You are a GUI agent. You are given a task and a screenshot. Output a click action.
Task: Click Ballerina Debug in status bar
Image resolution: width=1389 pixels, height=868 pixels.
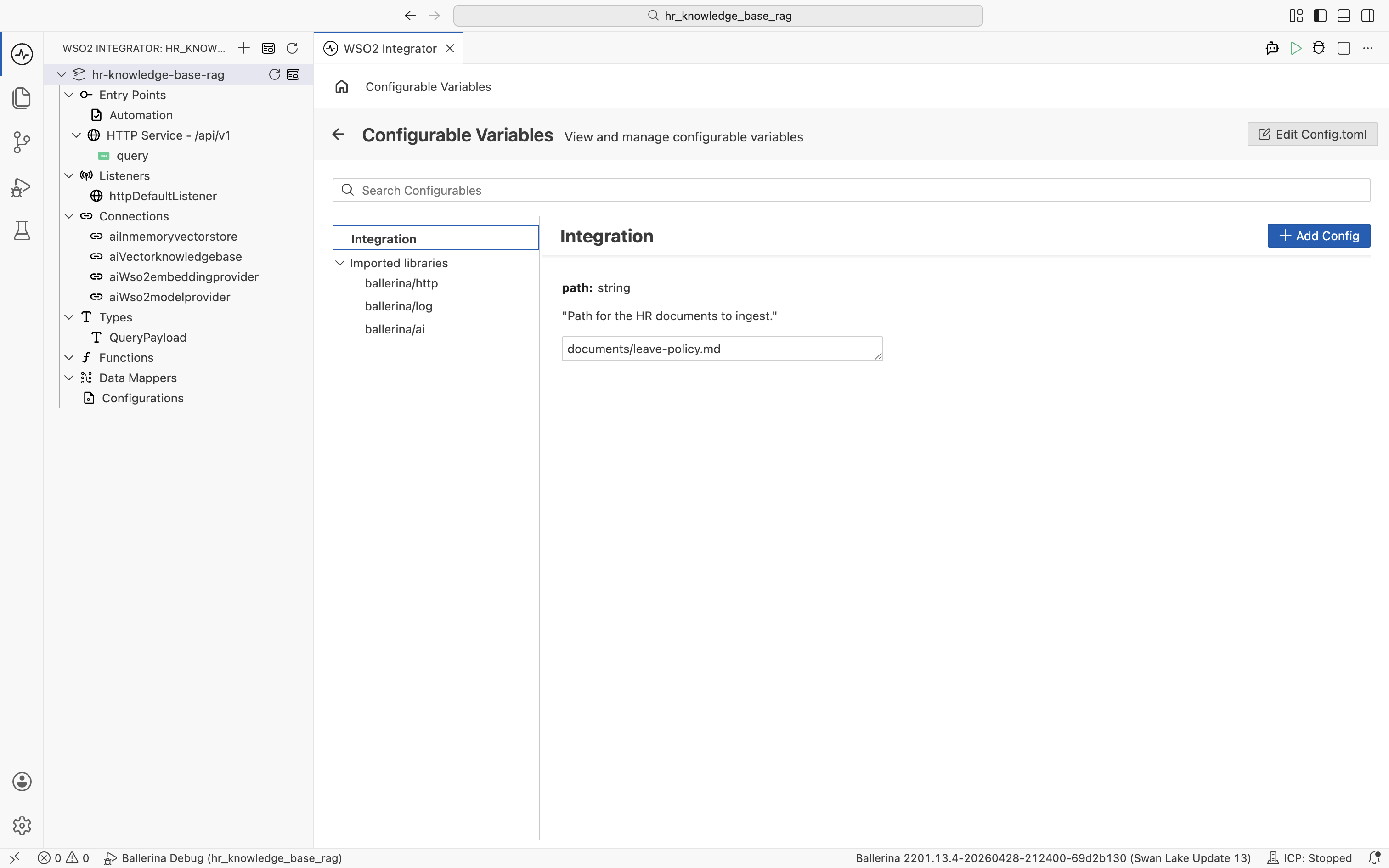(223, 858)
